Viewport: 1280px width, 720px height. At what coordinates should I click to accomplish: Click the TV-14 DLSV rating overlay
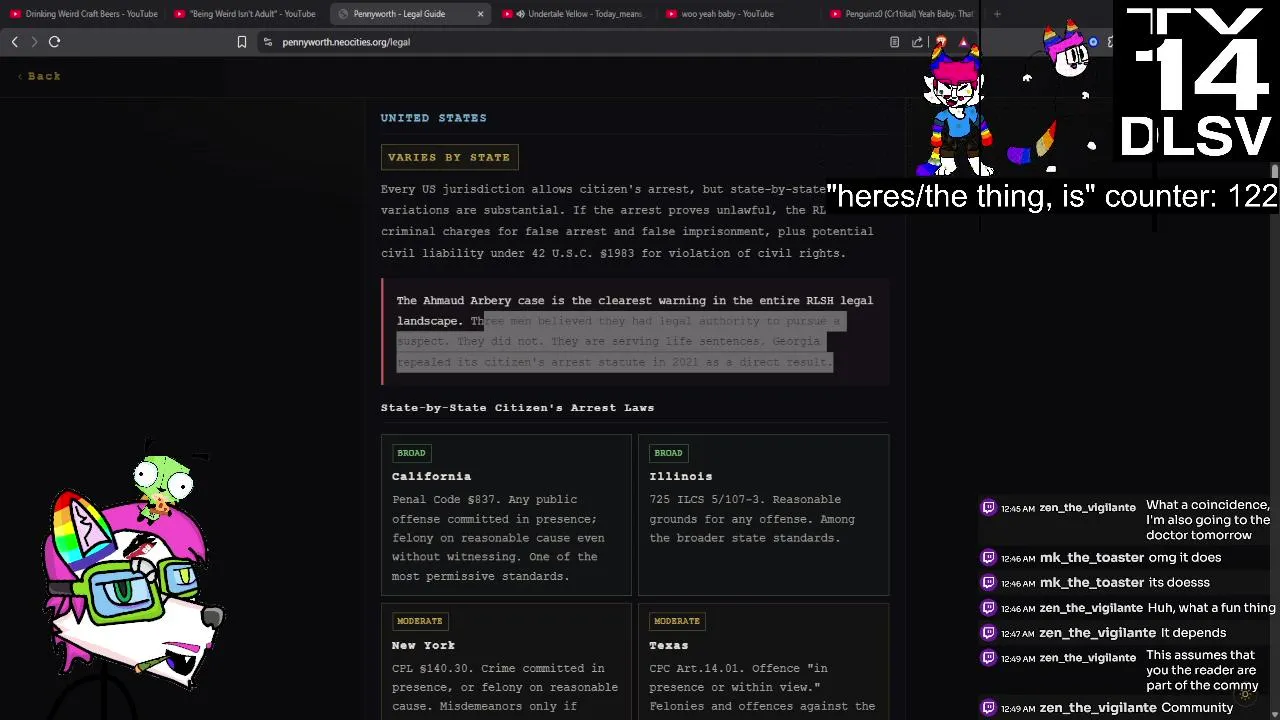(x=1194, y=82)
